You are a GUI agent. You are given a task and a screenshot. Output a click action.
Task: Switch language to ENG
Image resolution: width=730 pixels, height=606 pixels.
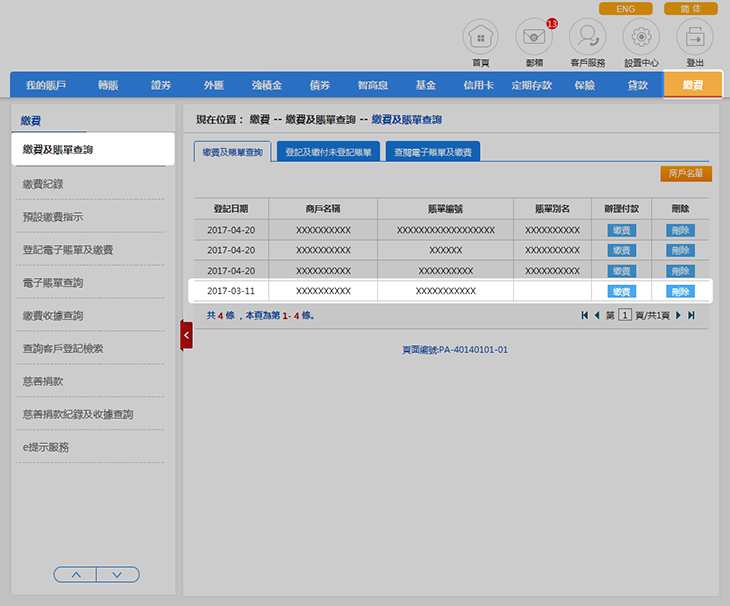coord(625,8)
